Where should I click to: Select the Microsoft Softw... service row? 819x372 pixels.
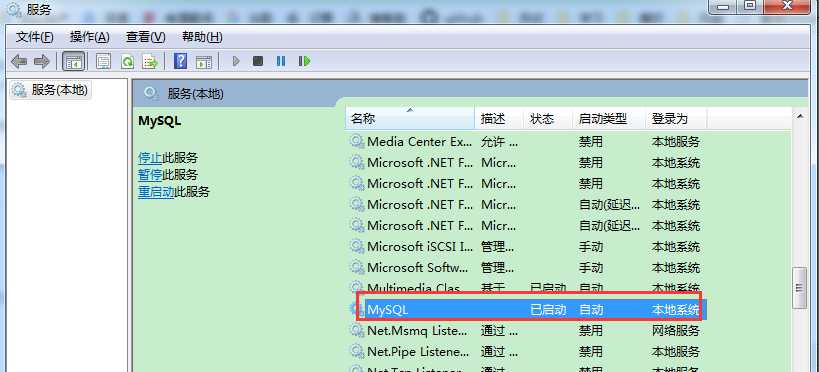coord(525,268)
